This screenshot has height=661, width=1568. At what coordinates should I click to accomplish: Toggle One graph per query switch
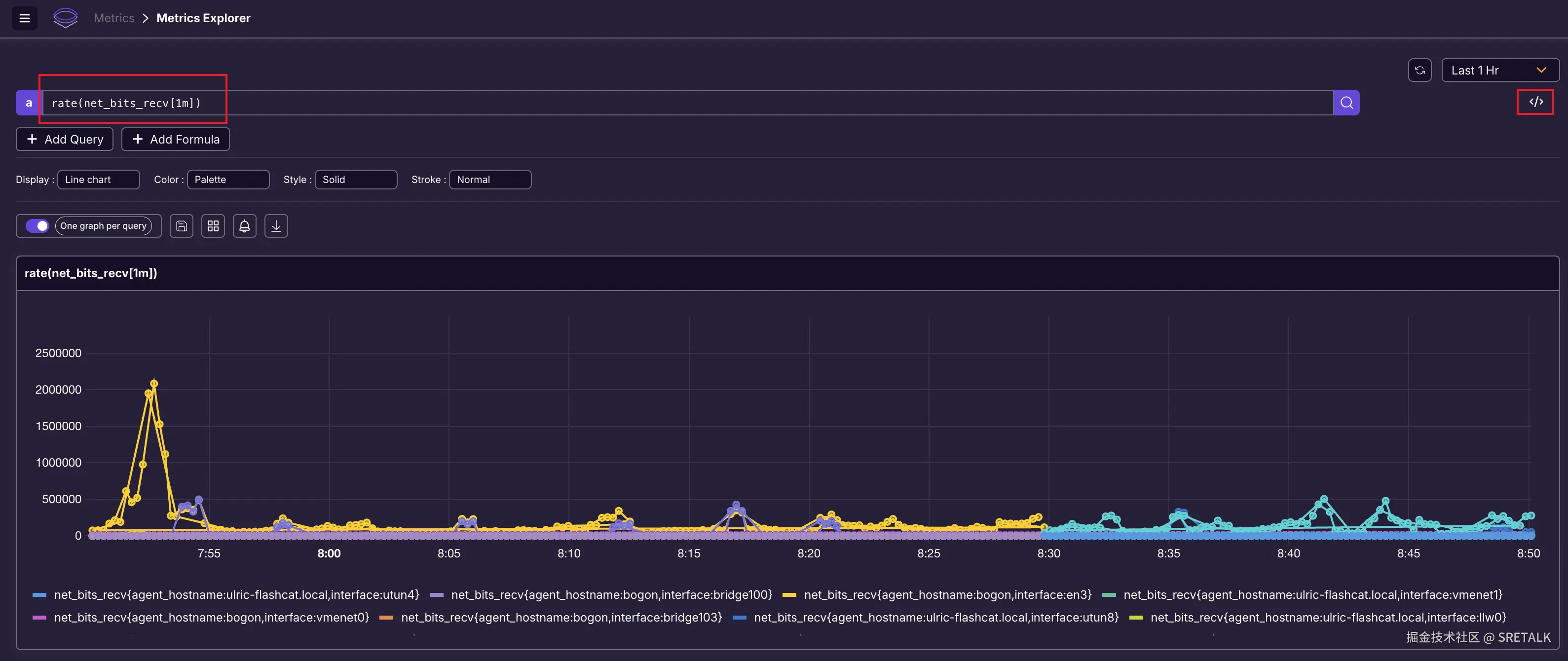pos(37,226)
